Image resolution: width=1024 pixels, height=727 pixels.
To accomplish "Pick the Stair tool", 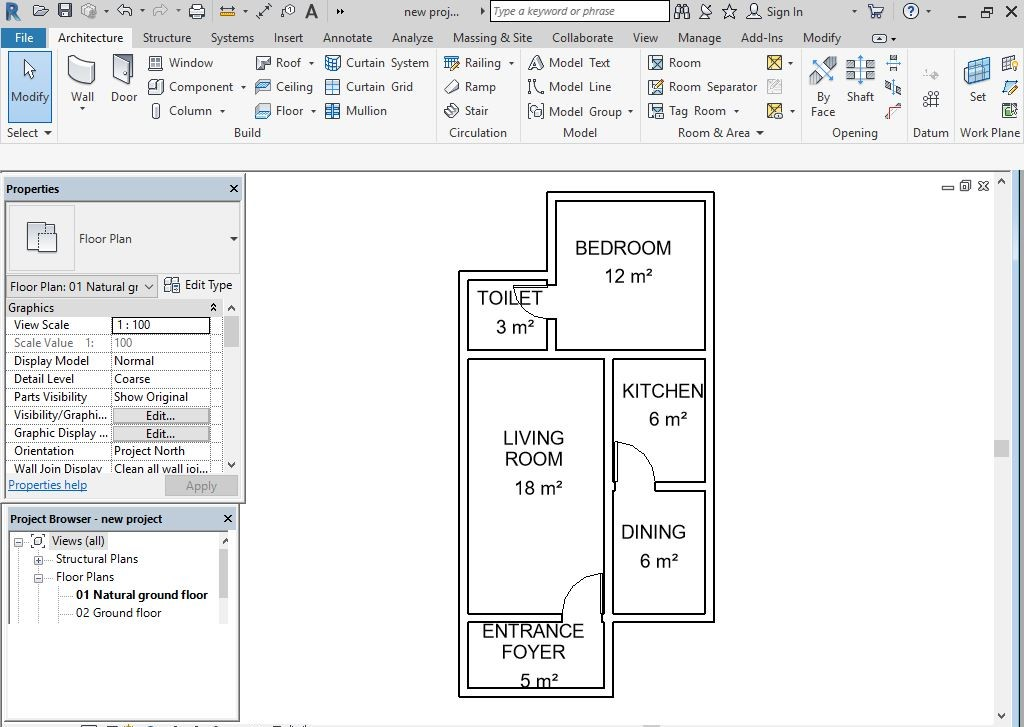I will tap(466, 111).
